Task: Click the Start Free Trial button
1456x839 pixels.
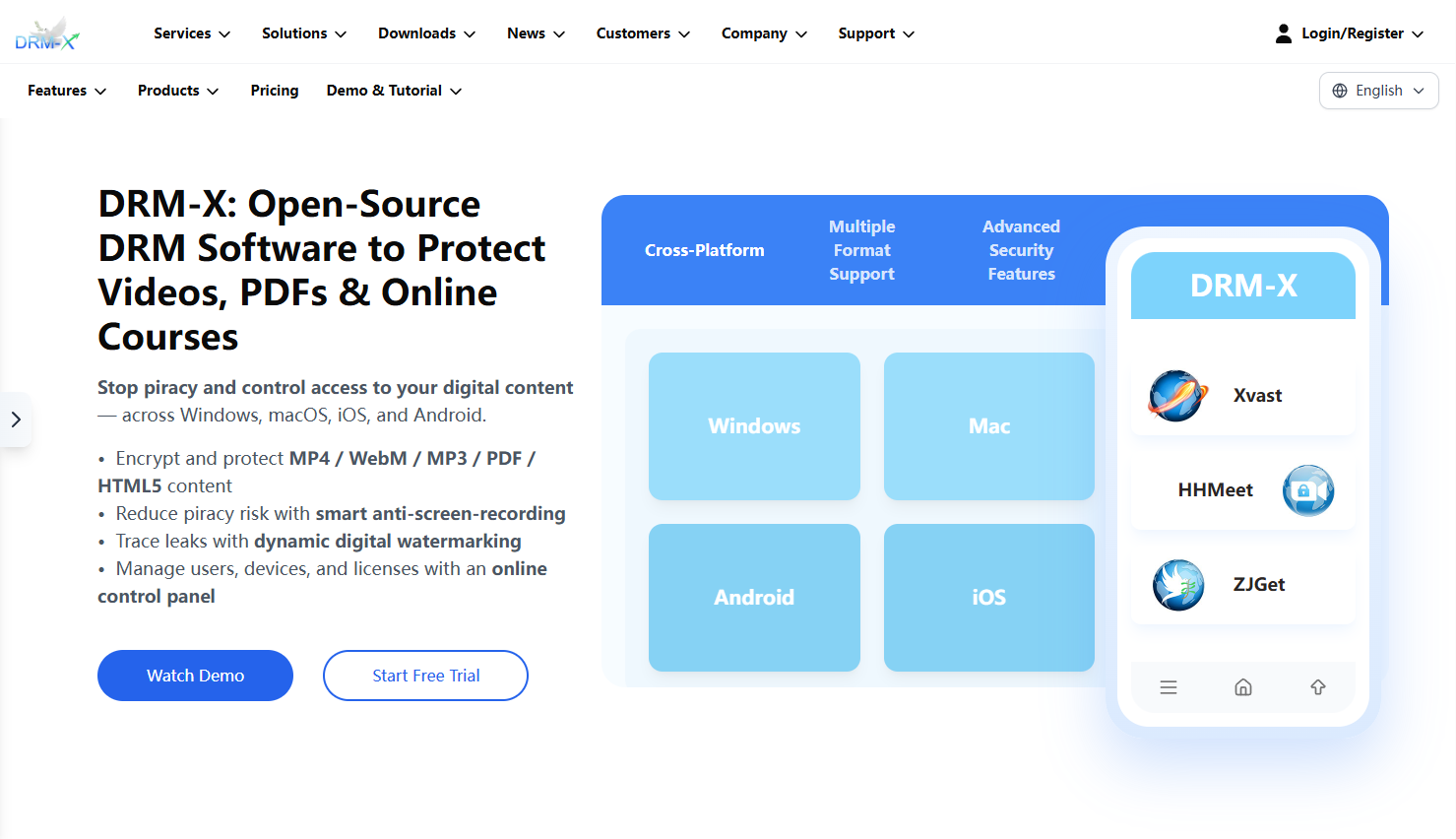Action: click(425, 676)
